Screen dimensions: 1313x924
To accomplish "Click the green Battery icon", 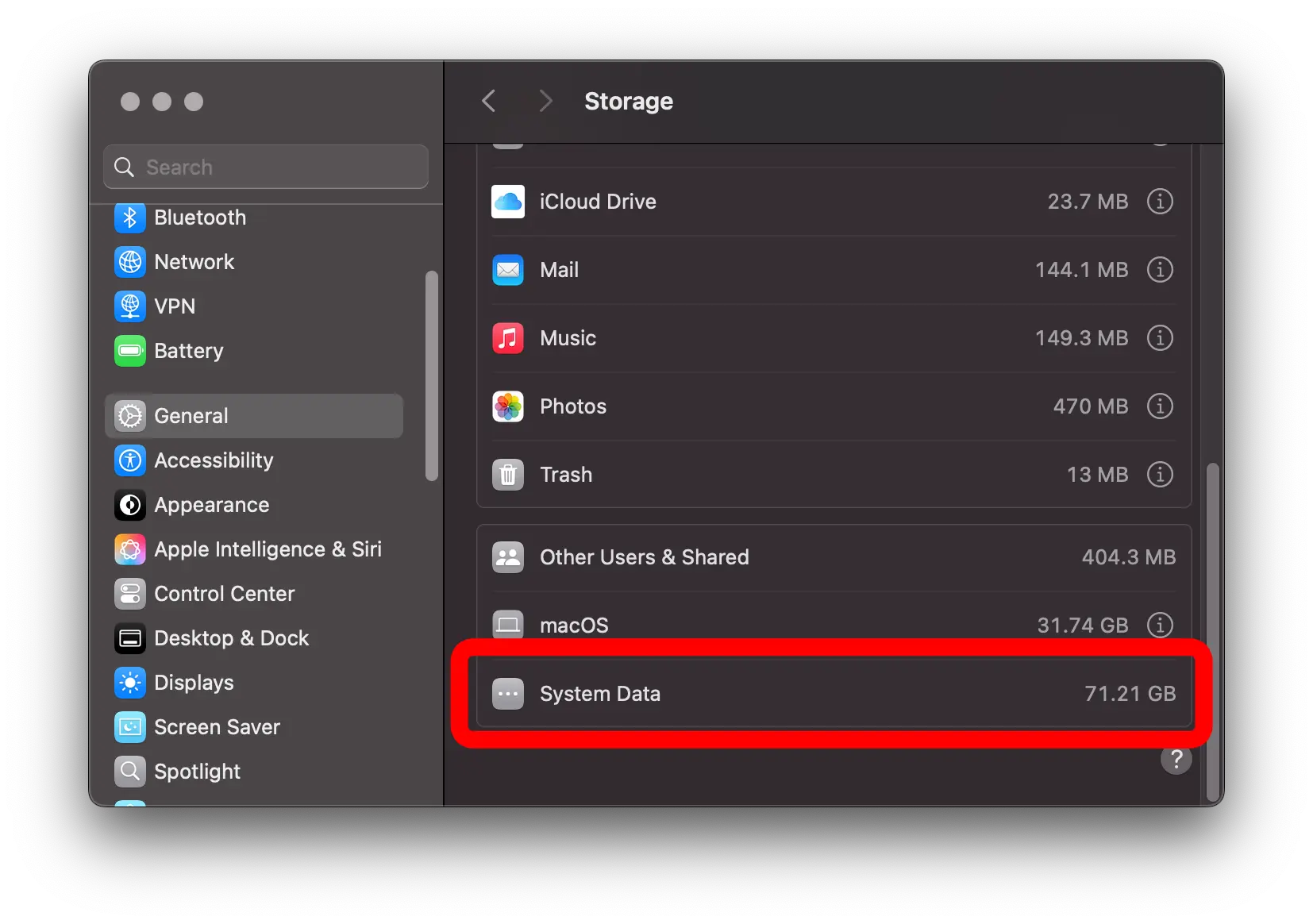I will pos(130,351).
